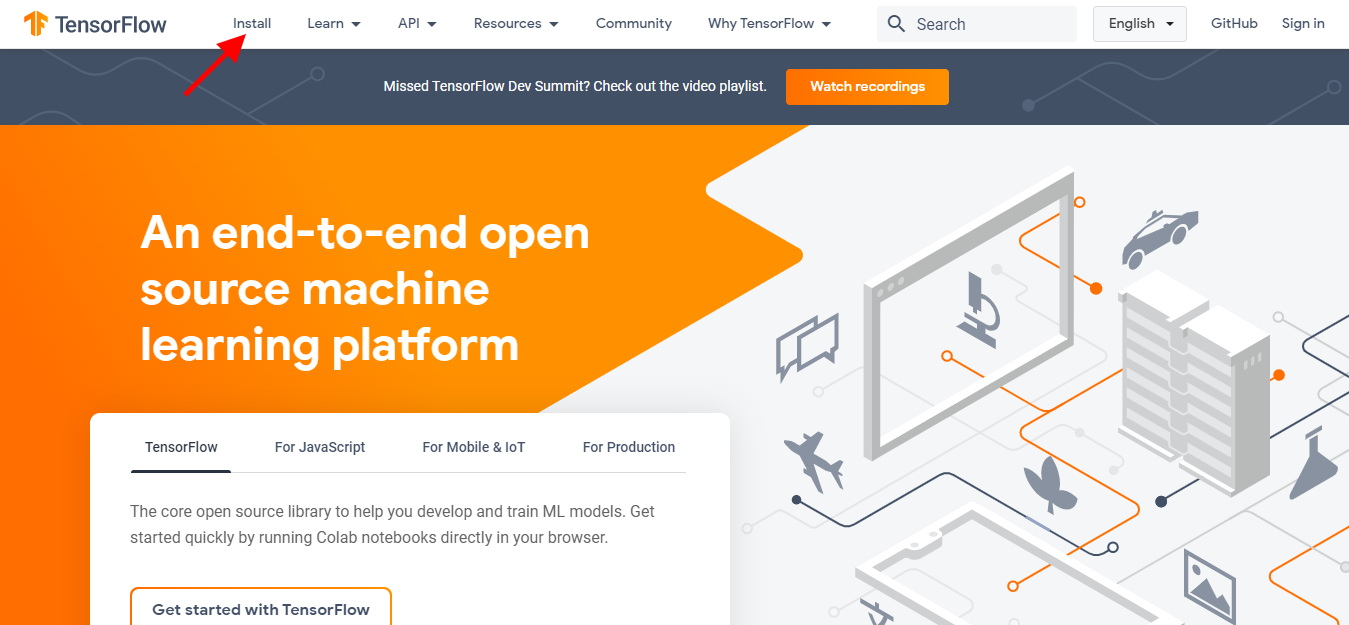The height and width of the screenshot is (625, 1349).
Task: Open the Why TensorFlow menu
Action: 769,24
